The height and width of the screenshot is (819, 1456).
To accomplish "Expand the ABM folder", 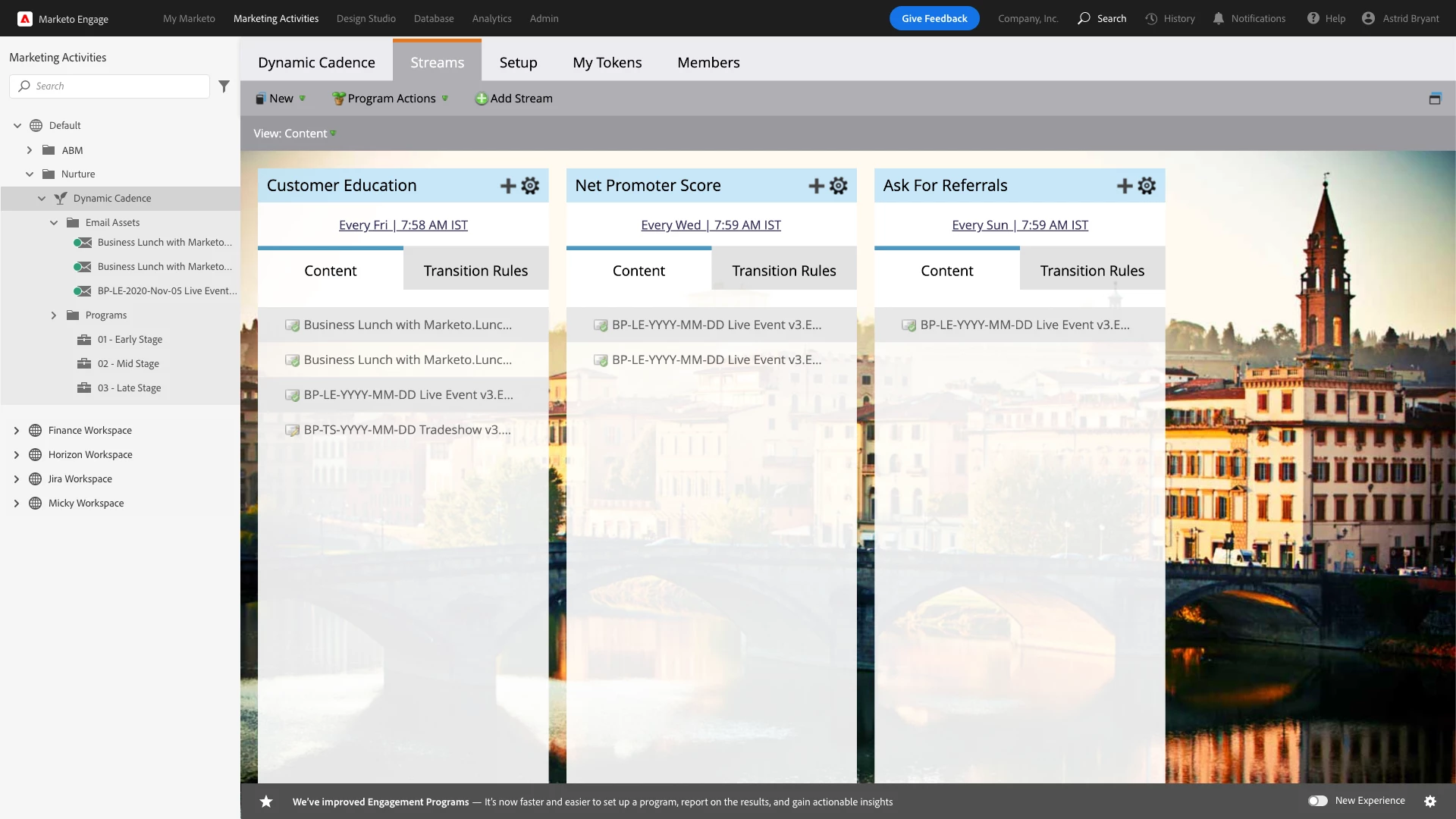I will tap(30, 150).
